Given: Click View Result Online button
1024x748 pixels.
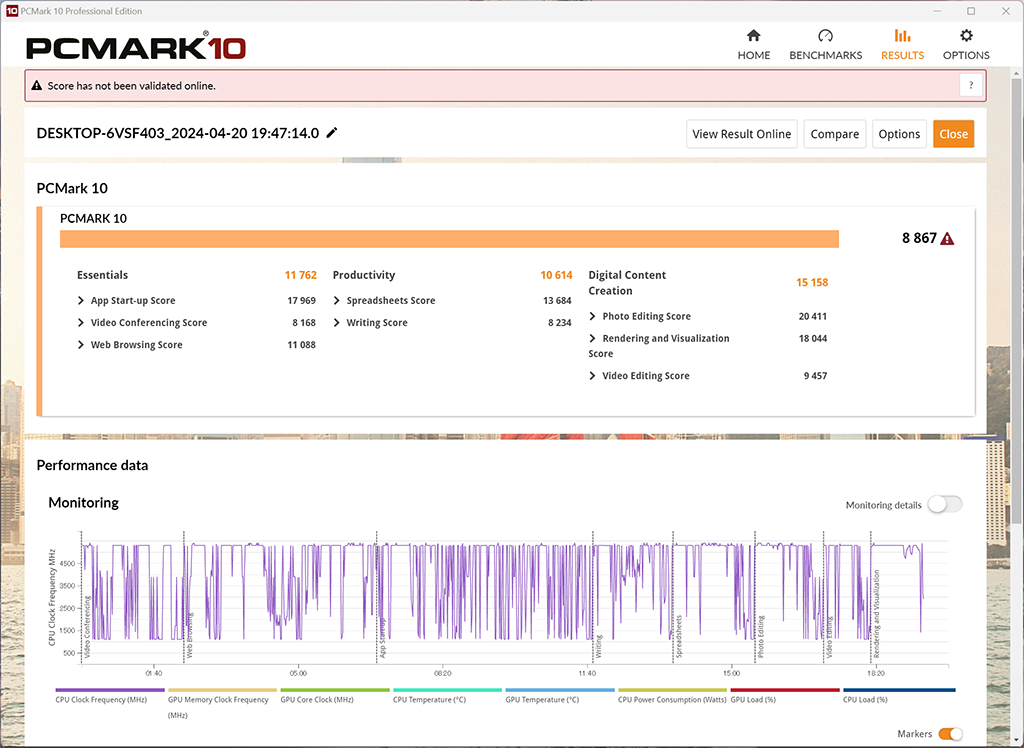Looking at the screenshot, I should pos(741,134).
